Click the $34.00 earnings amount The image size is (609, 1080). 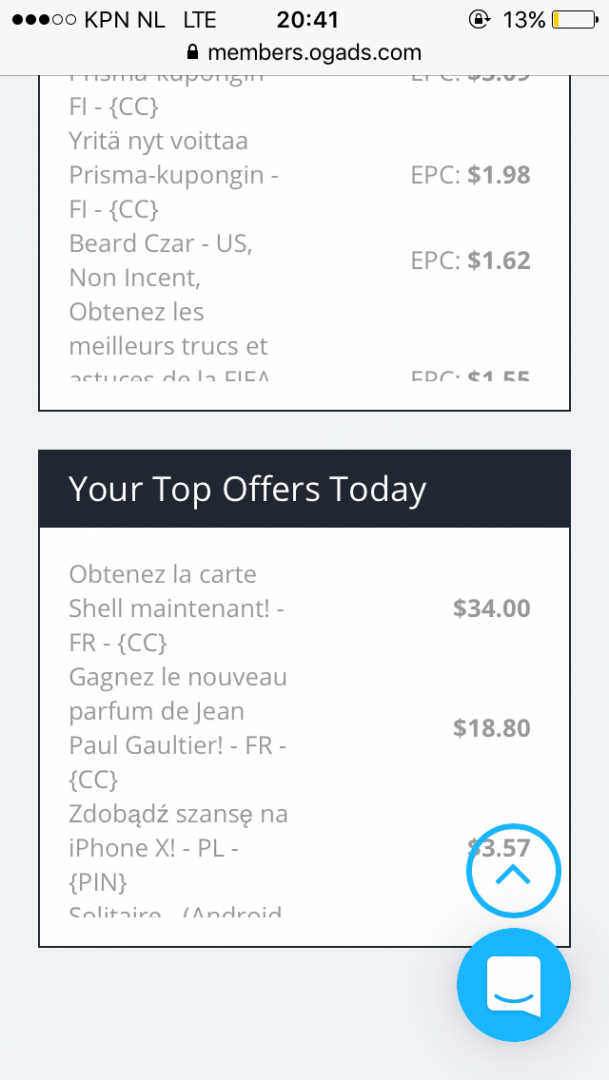491,608
